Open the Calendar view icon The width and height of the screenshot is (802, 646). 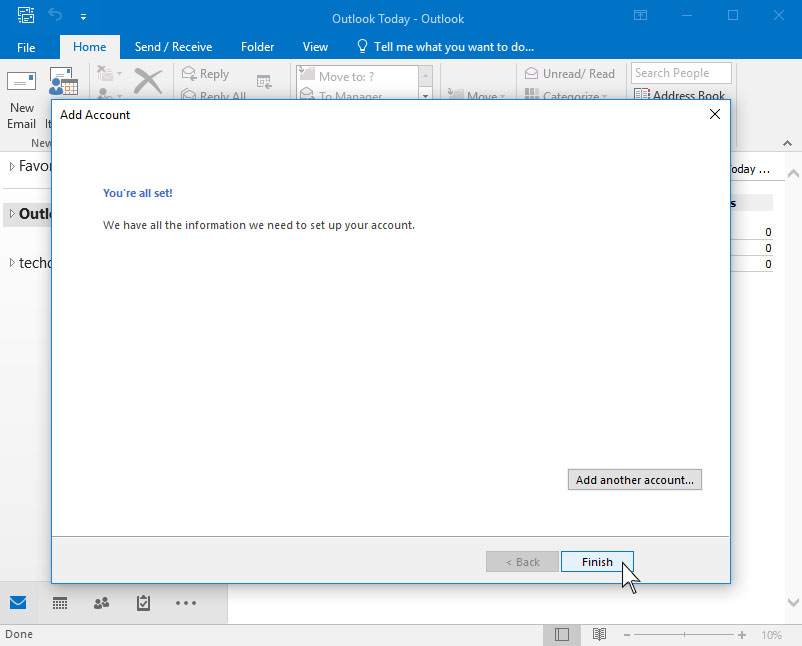pos(60,603)
